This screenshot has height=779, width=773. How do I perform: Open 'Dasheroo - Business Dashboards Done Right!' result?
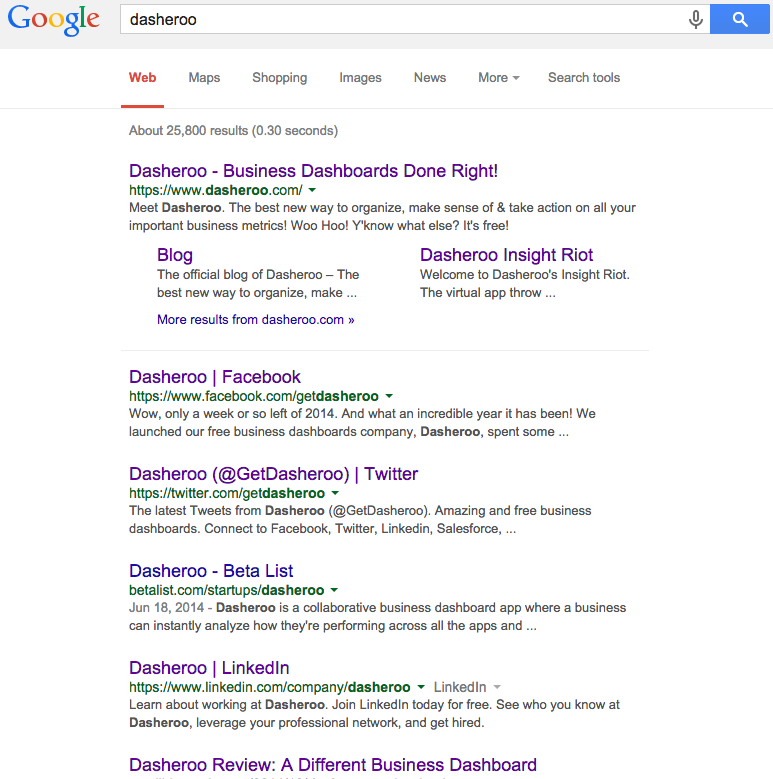[x=313, y=171]
